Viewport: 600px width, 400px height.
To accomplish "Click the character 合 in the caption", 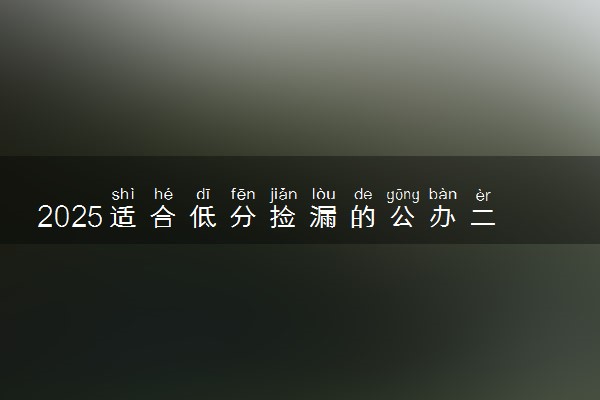I will (x=163, y=217).
